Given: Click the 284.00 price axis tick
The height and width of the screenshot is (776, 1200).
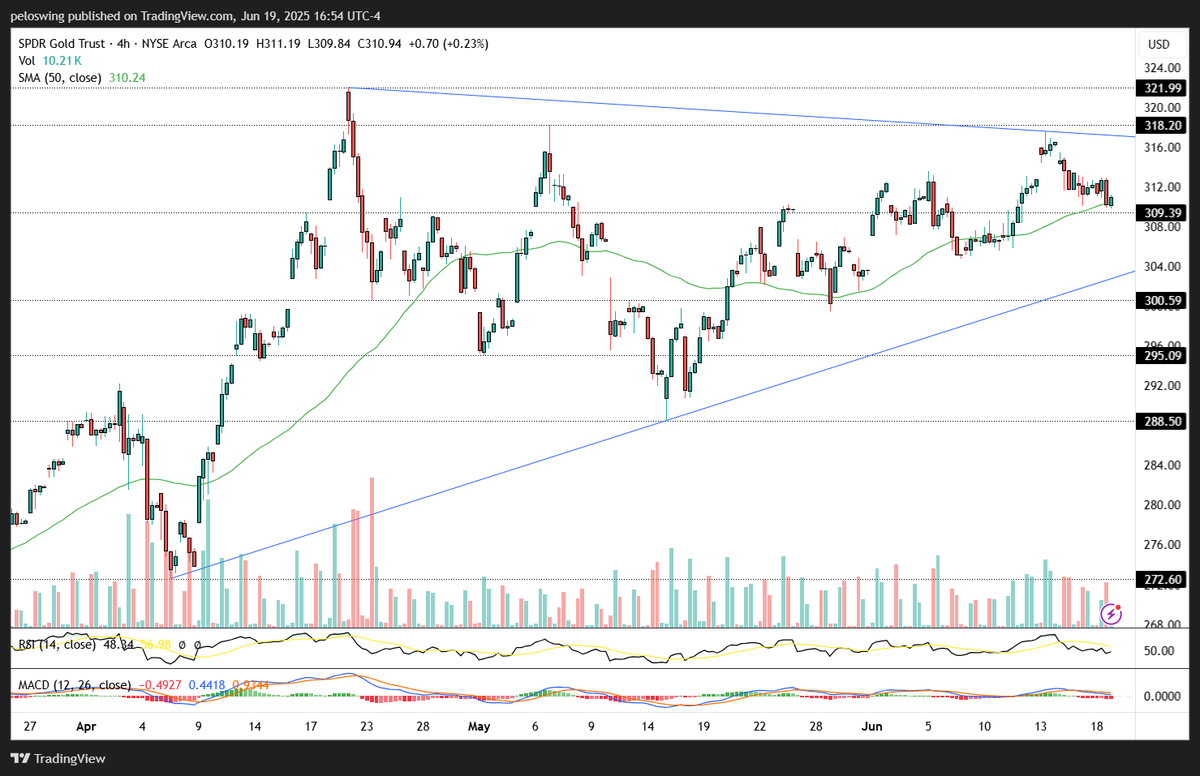Looking at the screenshot, I should pyautogui.click(x=1161, y=465).
